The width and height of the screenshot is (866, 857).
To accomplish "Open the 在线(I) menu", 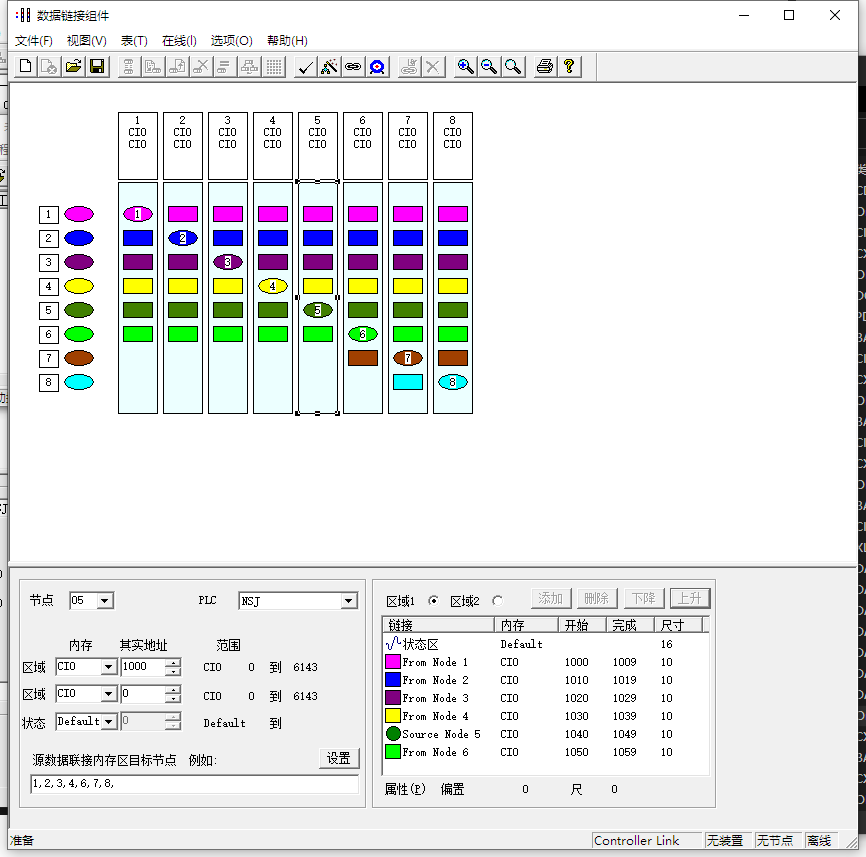I will pos(179,41).
